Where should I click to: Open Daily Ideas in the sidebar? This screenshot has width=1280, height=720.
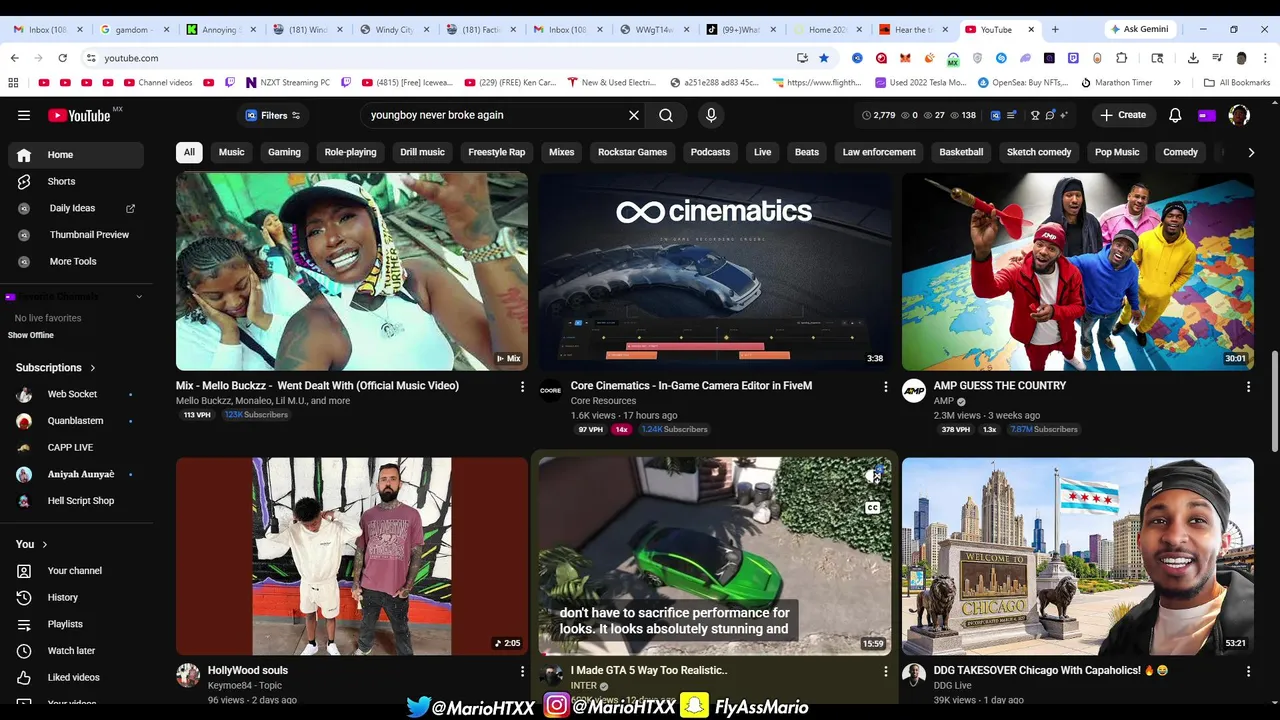click(x=77, y=208)
